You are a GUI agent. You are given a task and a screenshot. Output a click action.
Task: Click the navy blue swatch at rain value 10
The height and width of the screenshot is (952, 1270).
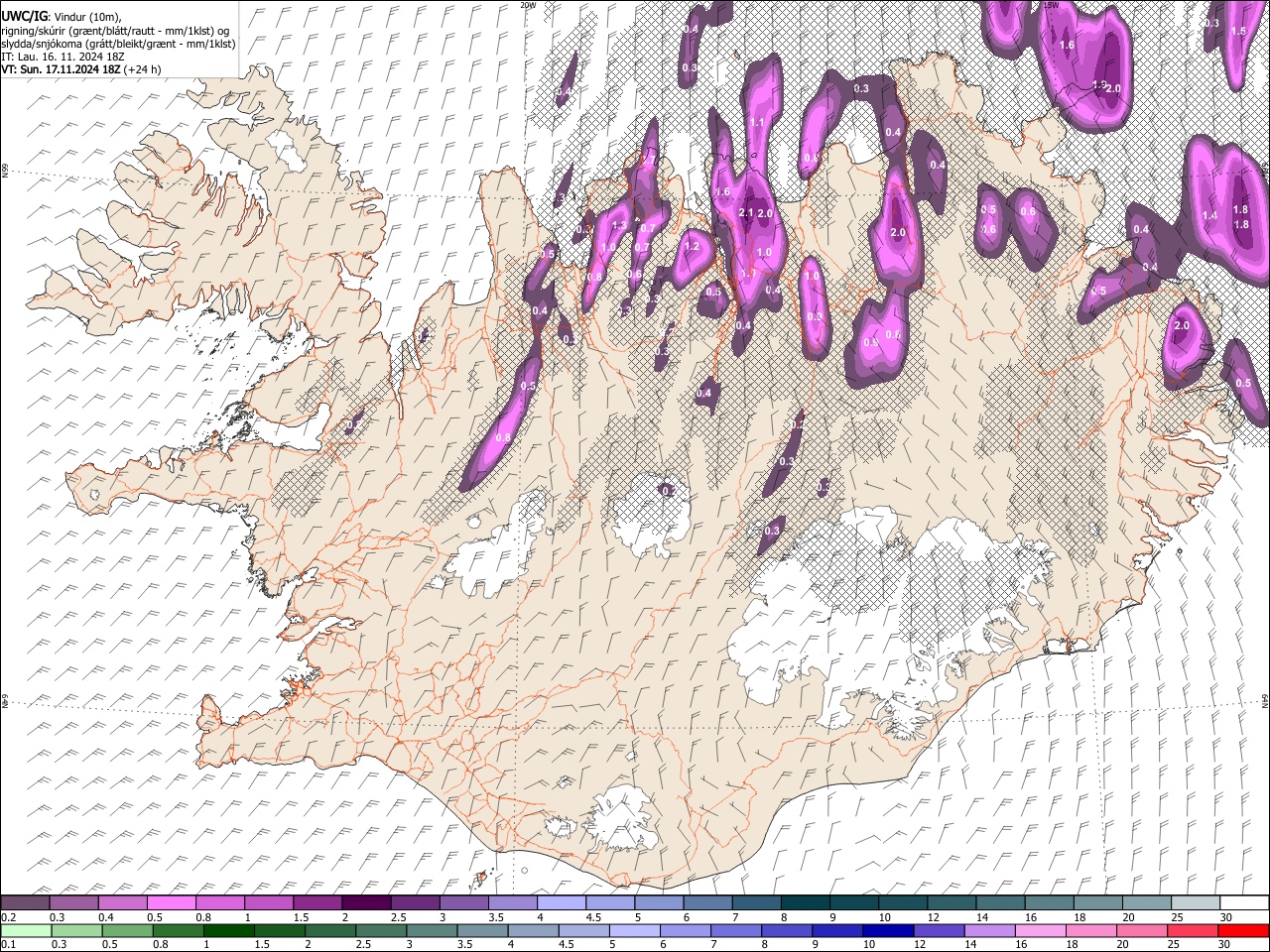coord(888,930)
